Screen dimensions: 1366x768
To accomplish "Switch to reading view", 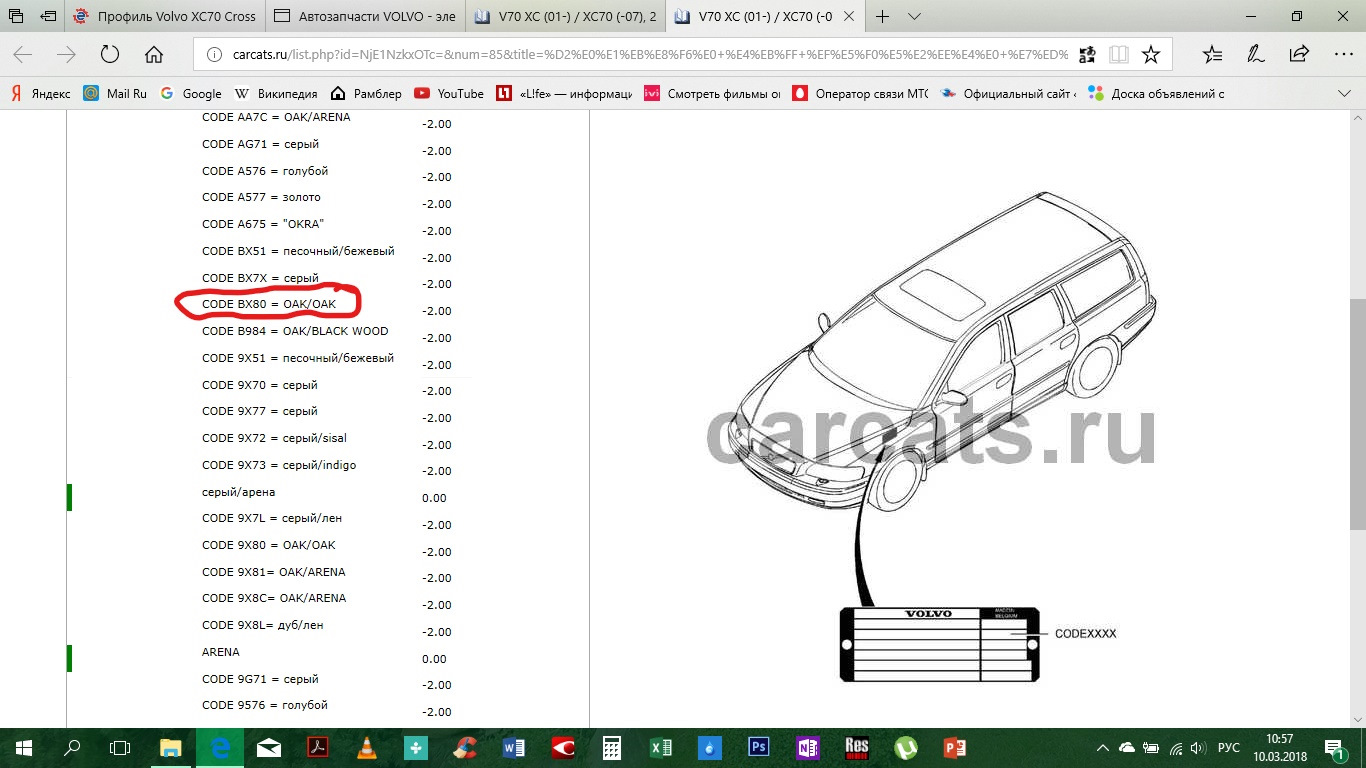I will click(1119, 55).
